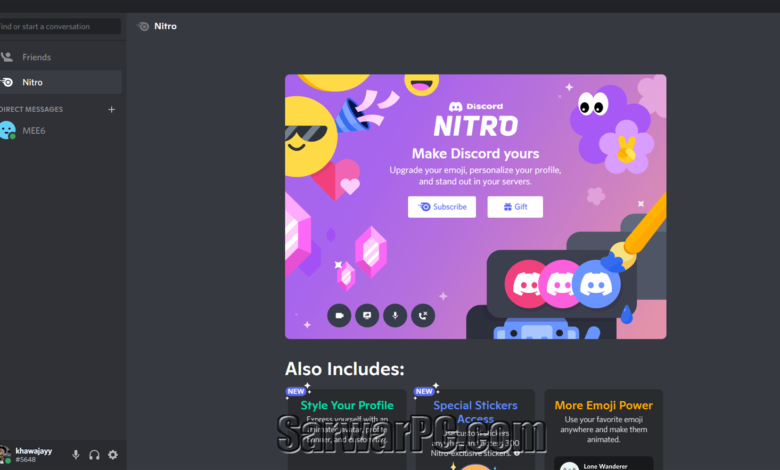Click the 'Also Includes:' heading
Screen dimensions: 780x470
pos(344,369)
